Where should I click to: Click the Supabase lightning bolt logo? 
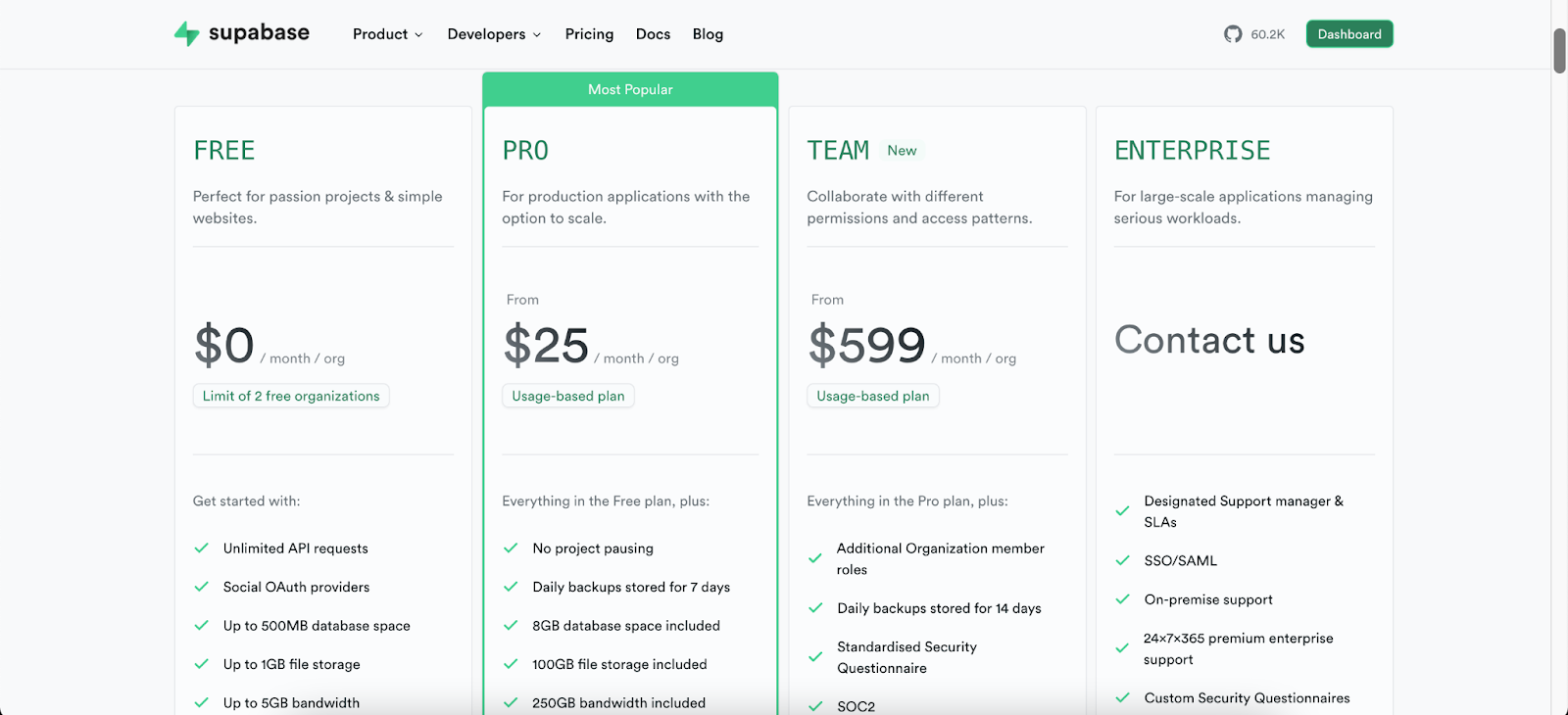coord(186,34)
